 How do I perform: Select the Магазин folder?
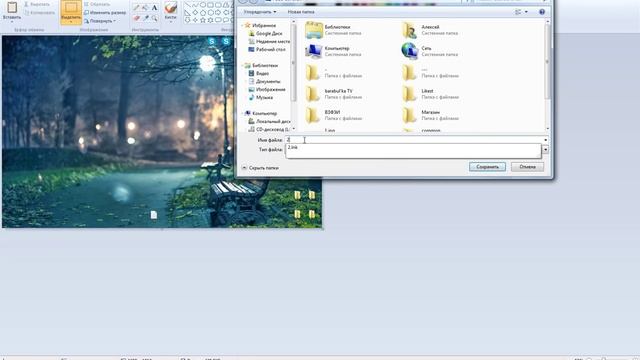(x=431, y=115)
